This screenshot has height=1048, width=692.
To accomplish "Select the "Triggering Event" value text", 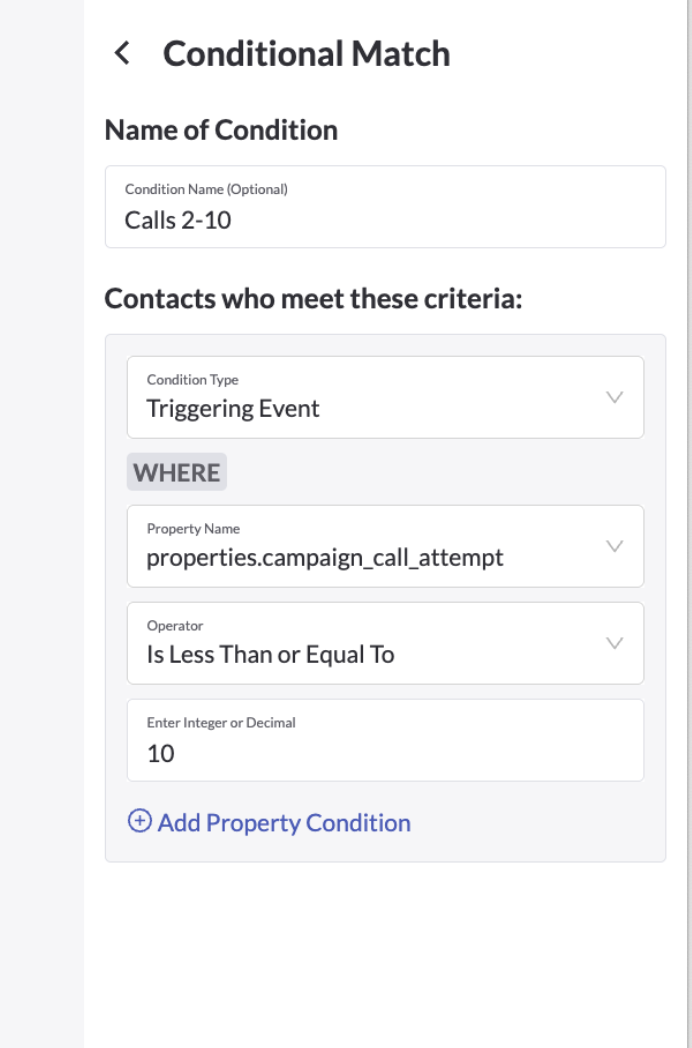I will coord(233,409).
